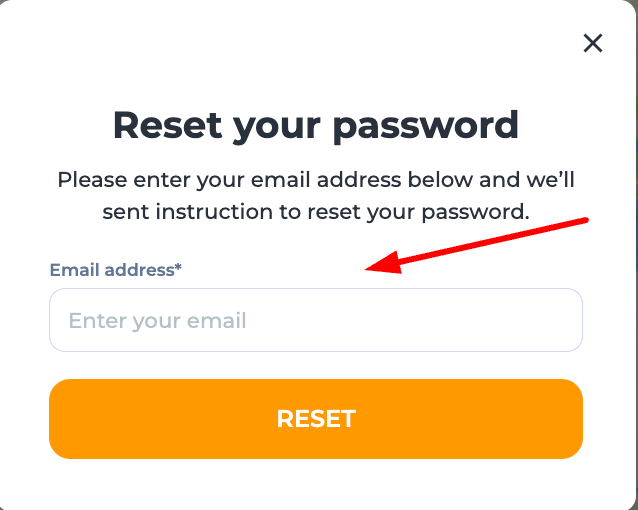Select the email text box
The width and height of the screenshot is (638, 510).
[x=316, y=320]
